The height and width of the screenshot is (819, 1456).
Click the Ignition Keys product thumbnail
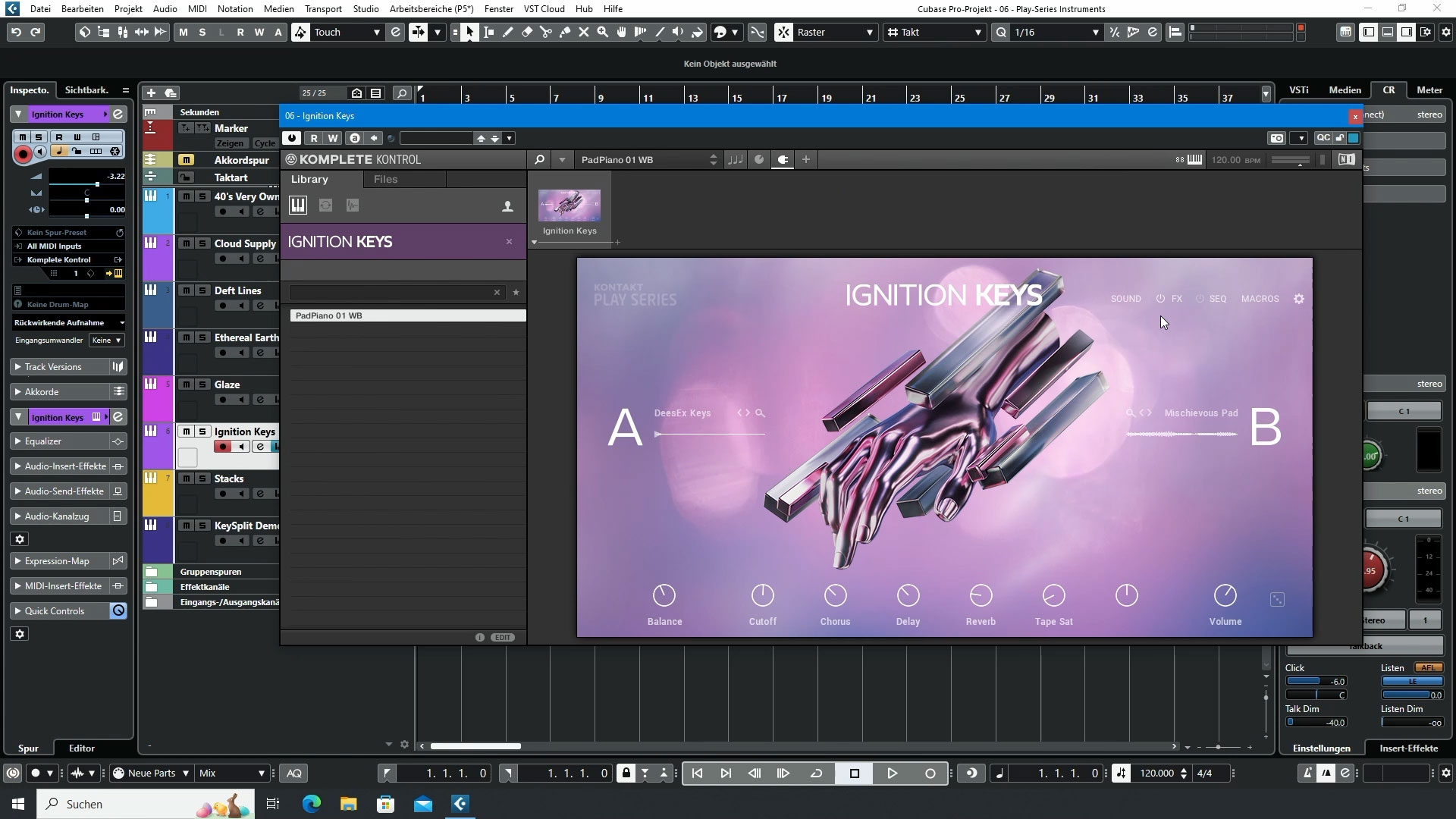(x=570, y=206)
